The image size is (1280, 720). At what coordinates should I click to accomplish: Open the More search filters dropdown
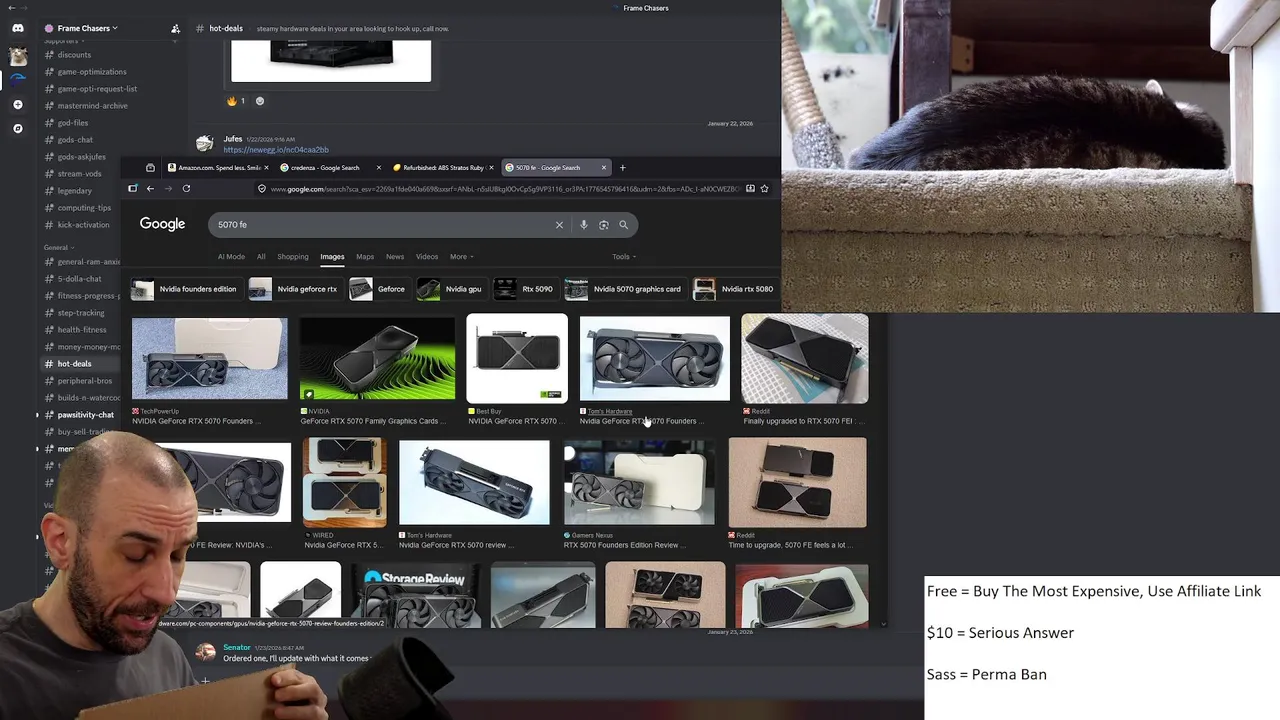point(461,256)
